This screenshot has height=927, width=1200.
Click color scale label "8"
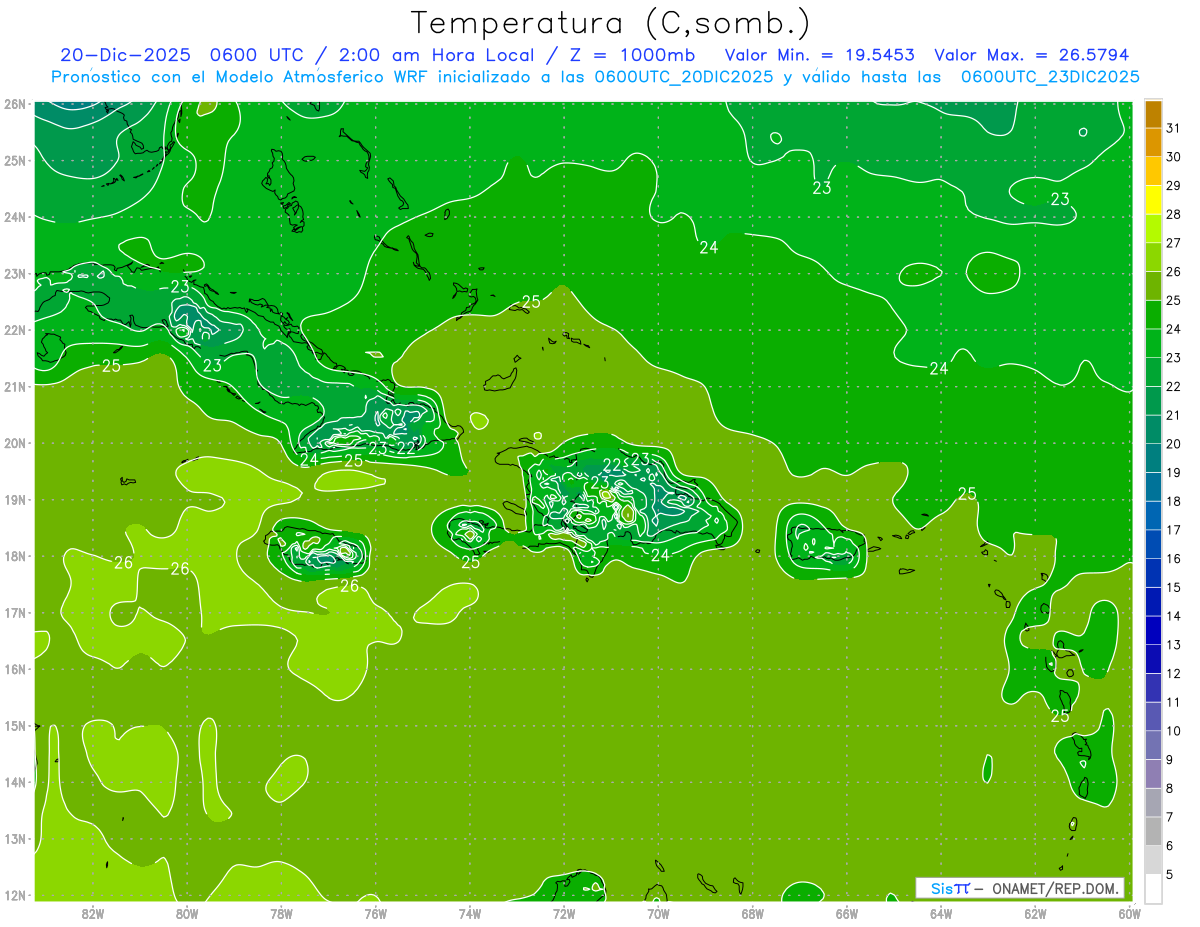pyautogui.click(x=1169, y=788)
